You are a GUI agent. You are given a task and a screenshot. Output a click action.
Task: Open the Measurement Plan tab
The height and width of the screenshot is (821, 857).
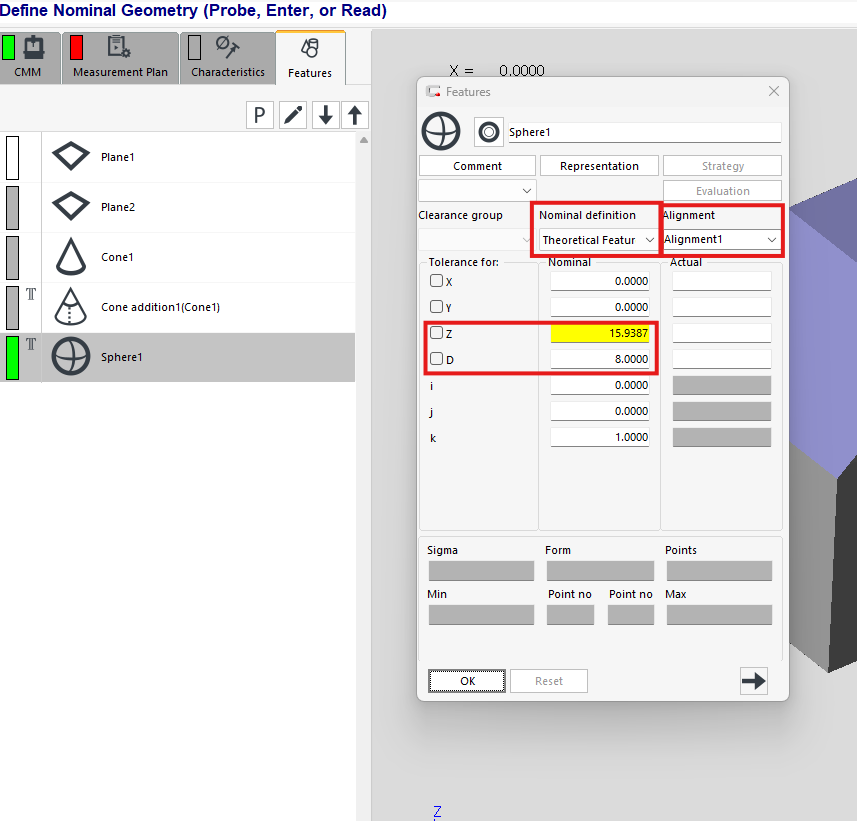120,59
